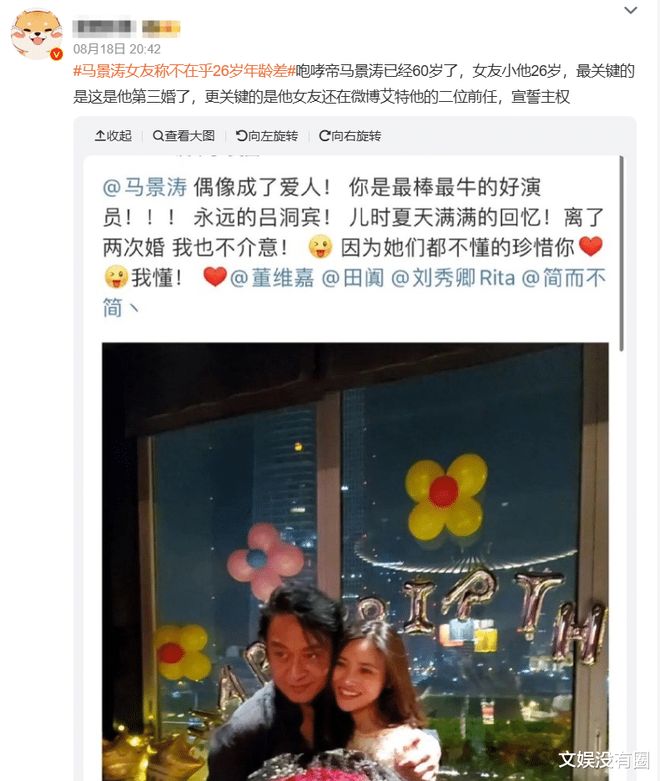660x781 pixels.
Task: Open the @简而不简 mention
Action: (354, 293)
